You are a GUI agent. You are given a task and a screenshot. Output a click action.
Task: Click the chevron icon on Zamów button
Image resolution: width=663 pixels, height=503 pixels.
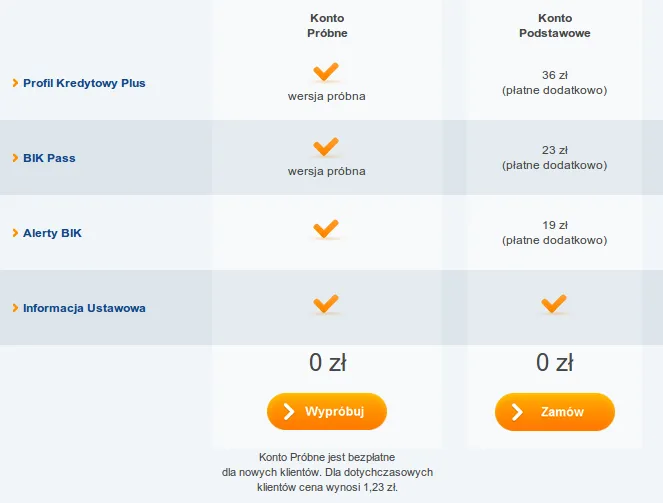click(x=516, y=412)
